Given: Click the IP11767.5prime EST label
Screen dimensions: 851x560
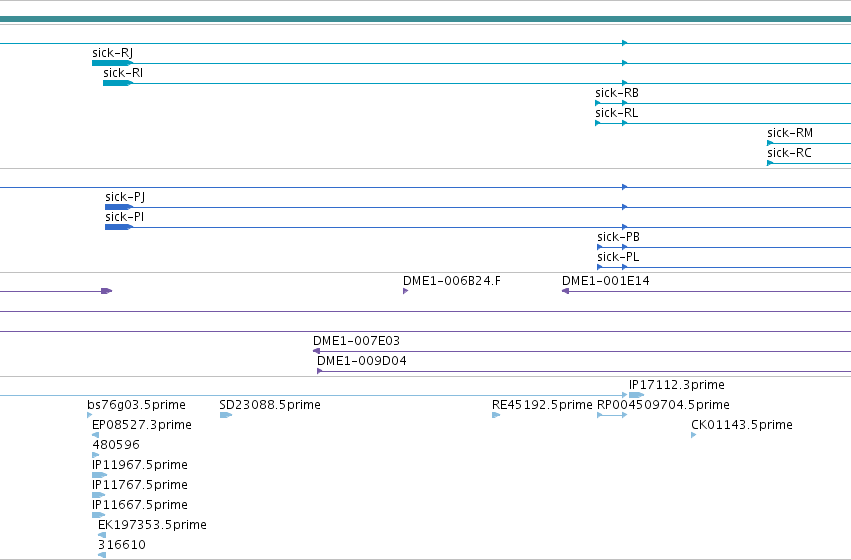Looking at the screenshot, I should (x=139, y=486).
